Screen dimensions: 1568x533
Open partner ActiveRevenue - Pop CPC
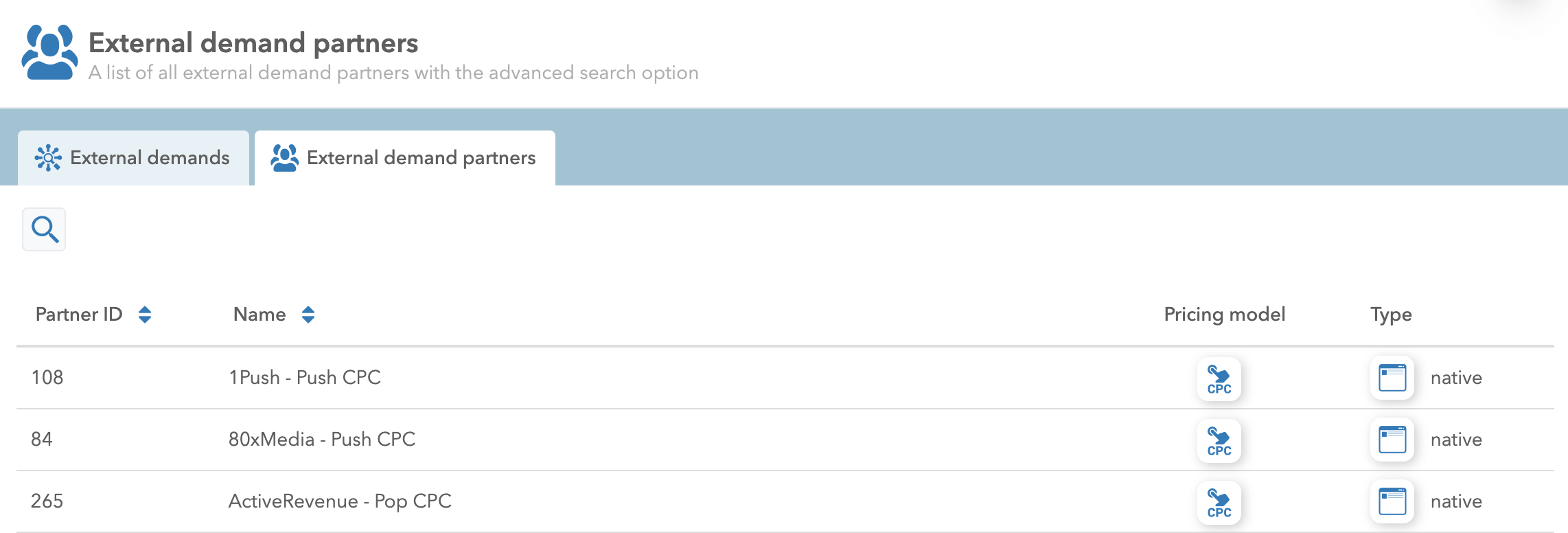[x=340, y=501]
